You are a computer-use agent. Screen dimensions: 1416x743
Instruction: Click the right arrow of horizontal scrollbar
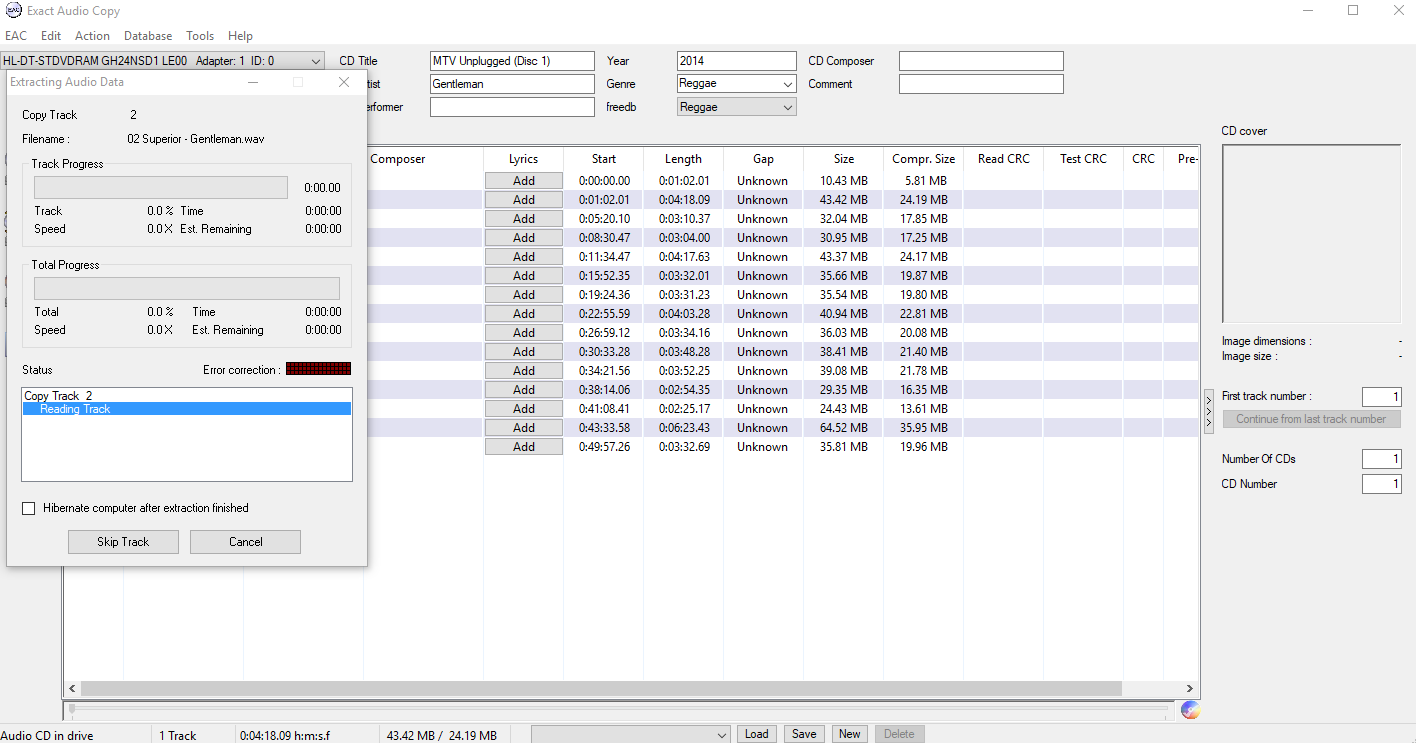1190,689
